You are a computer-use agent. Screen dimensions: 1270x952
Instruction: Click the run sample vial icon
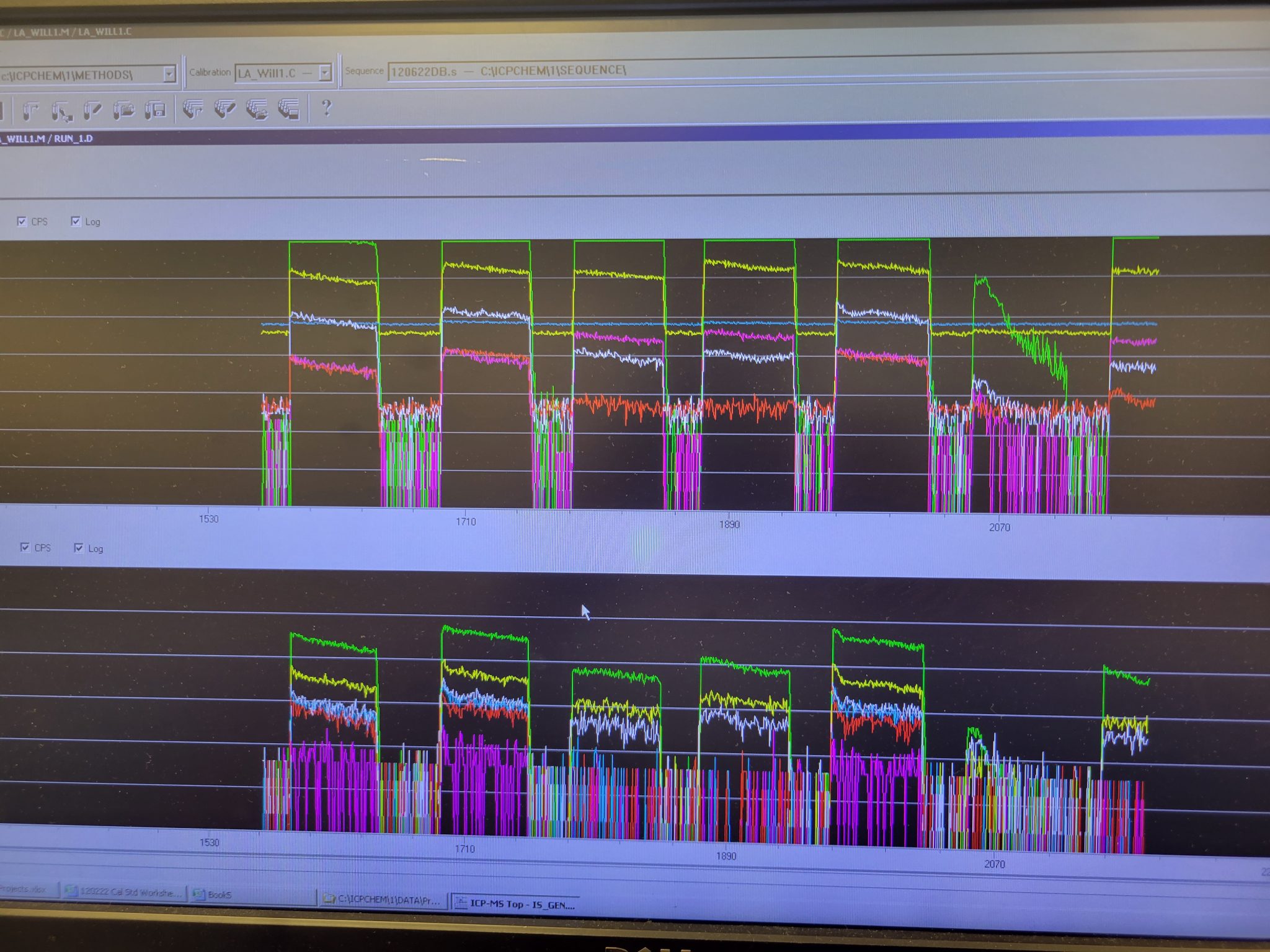(x=30, y=111)
